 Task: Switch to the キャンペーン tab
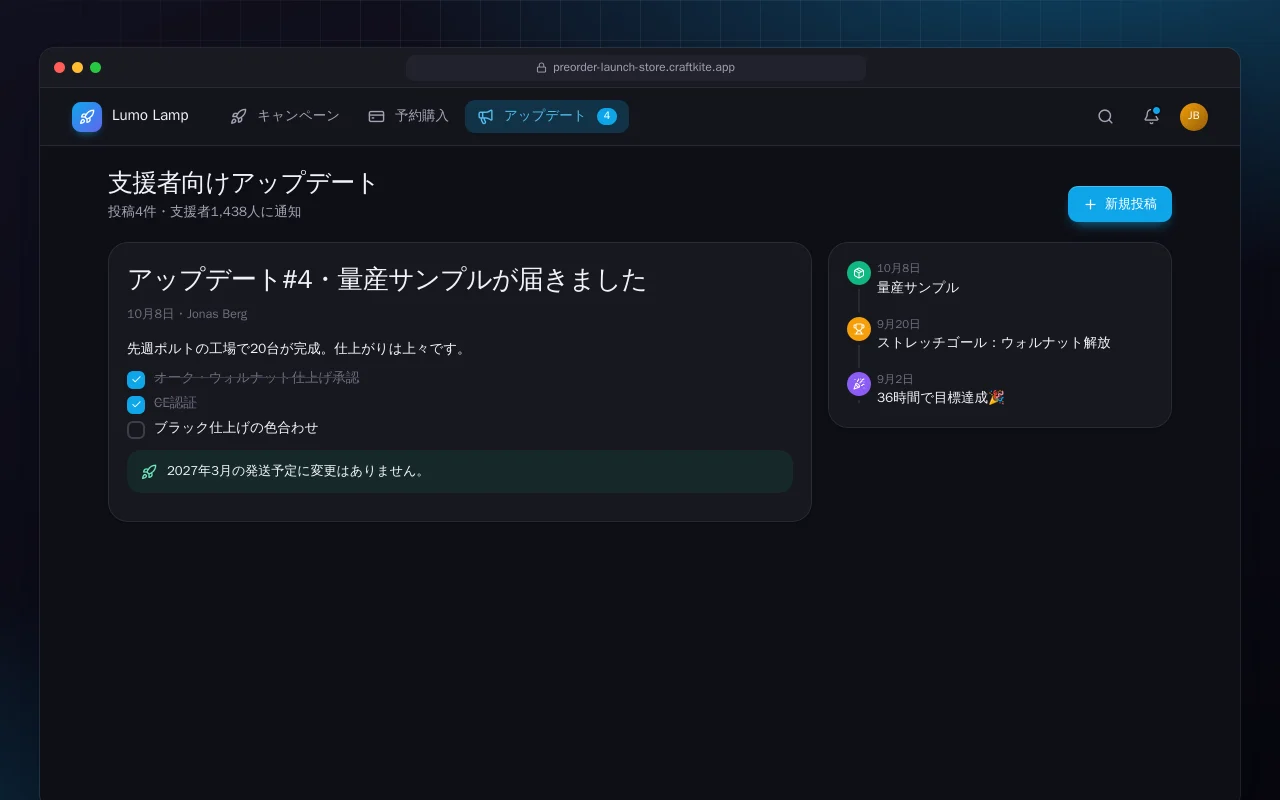tap(285, 116)
